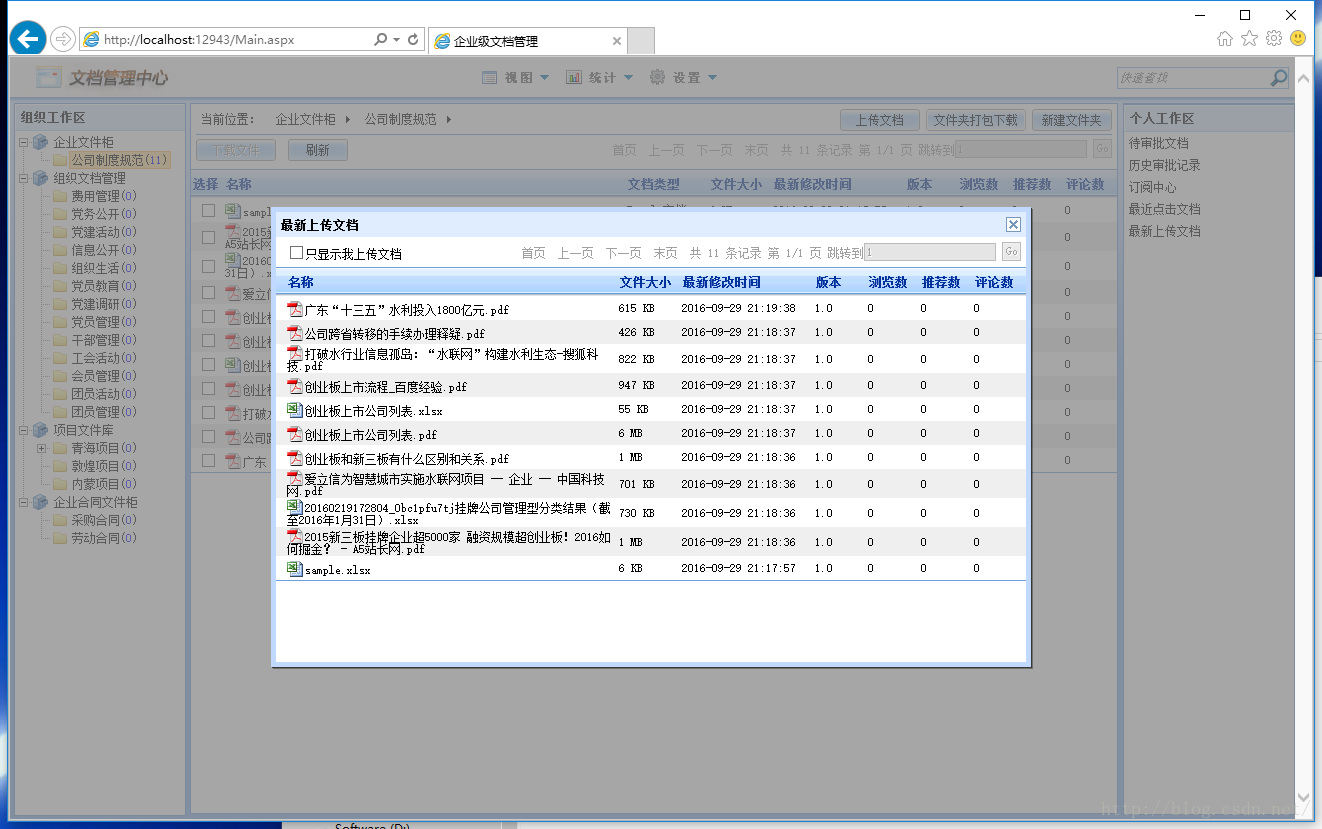Screen dimensions: 1322x829
Task: Sort by 最新修改时间 column in dialog
Action: [x=721, y=282]
